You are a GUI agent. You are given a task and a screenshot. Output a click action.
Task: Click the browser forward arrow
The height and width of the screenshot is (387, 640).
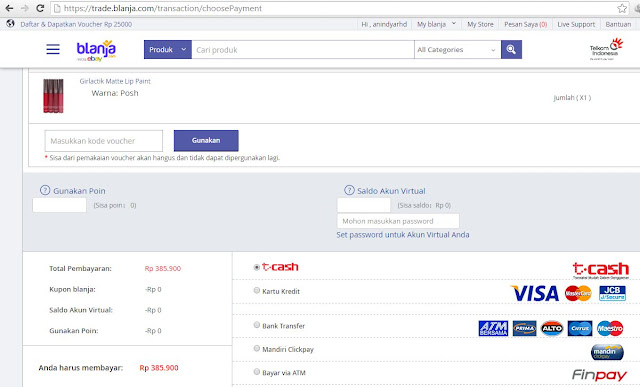(24, 8)
